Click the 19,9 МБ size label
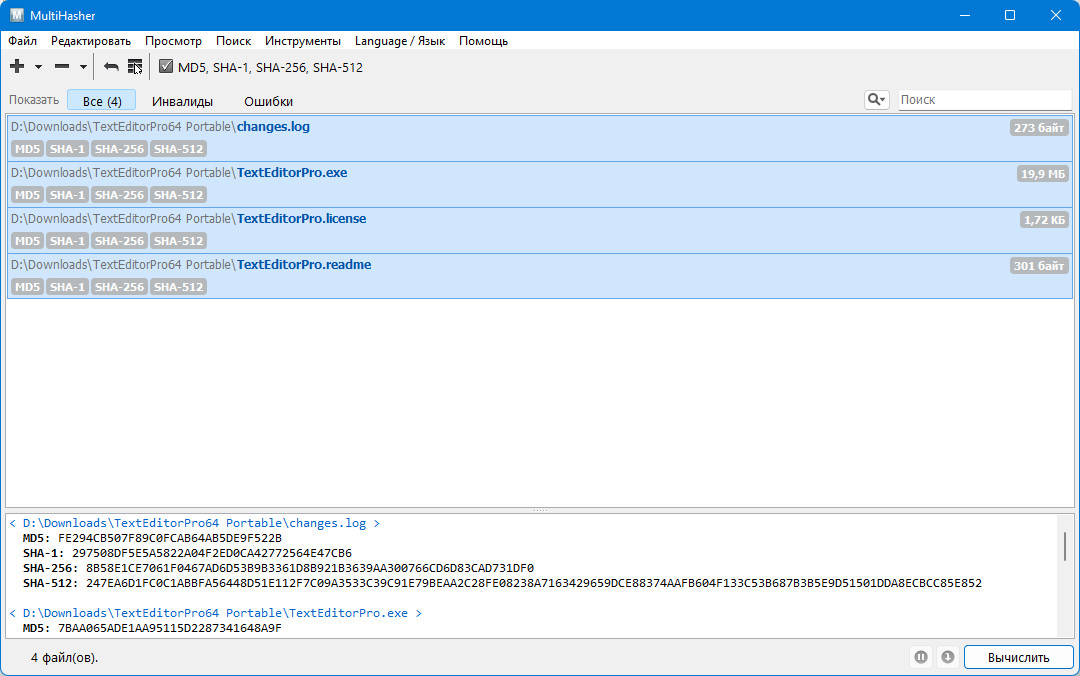1080x676 pixels. pyautogui.click(x=1043, y=174)
